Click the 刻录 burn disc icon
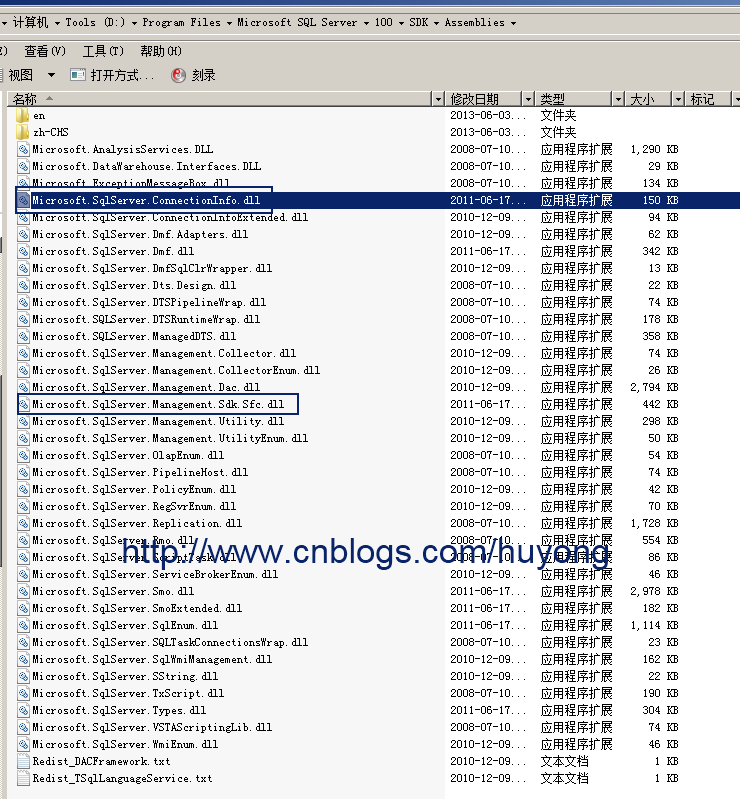Viewport: 740px width, 799px height. coord(178,75)
